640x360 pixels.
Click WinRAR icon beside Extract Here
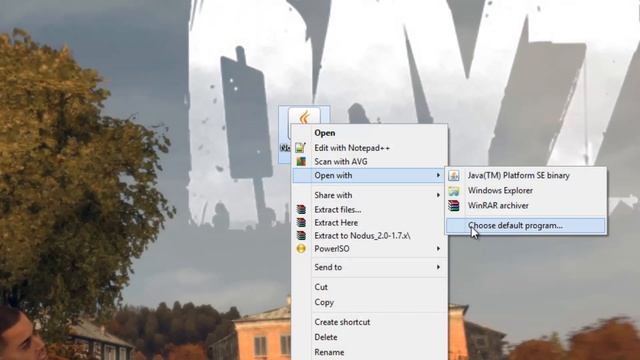pos(301,223)
